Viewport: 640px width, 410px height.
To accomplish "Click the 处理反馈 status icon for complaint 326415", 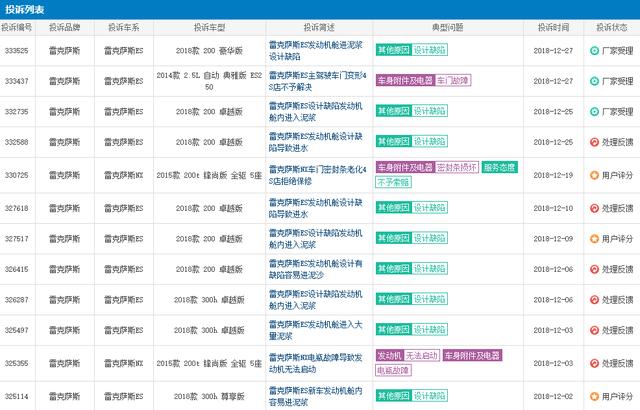I will click(x=594, y=269).
